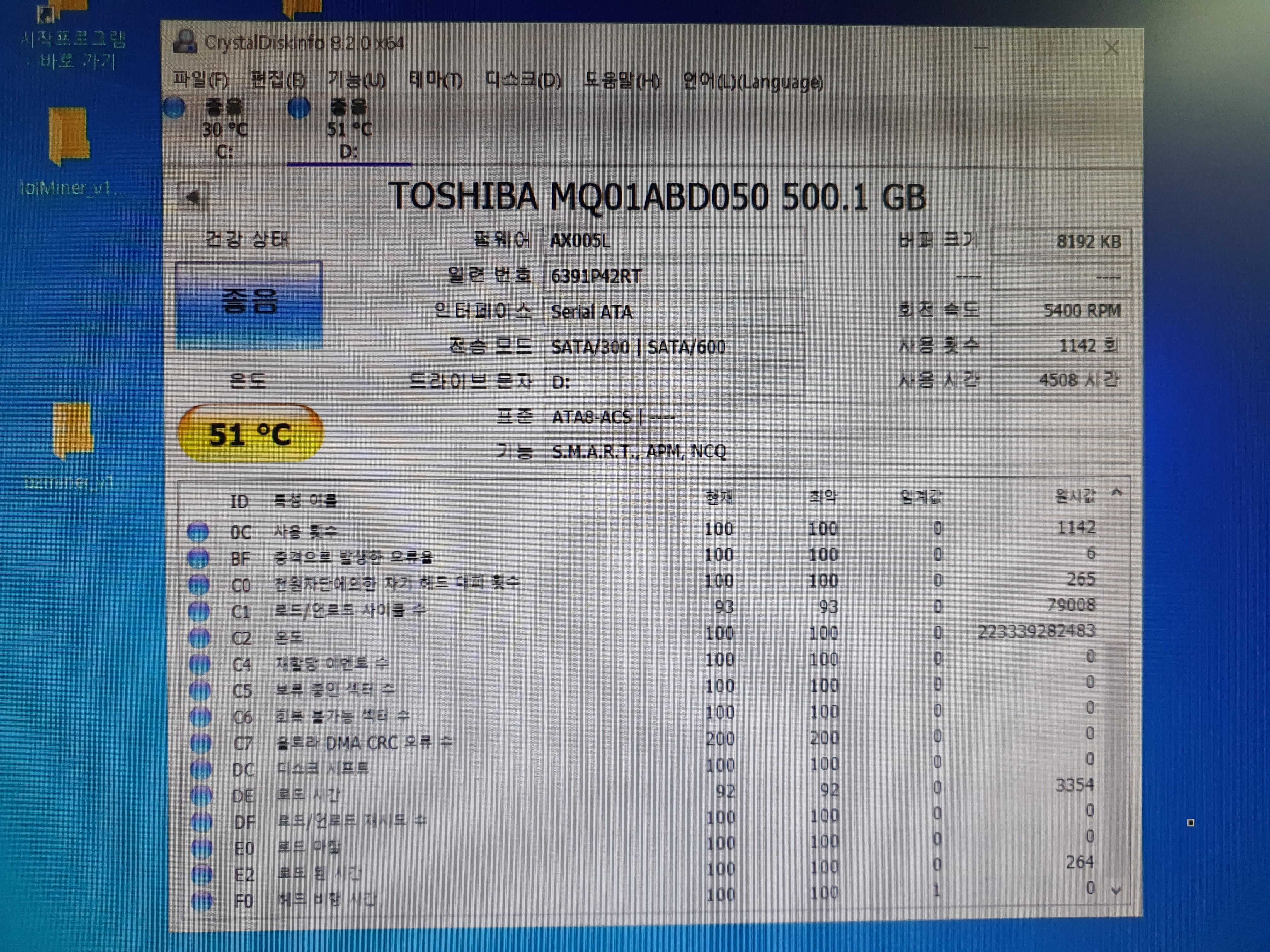Screen dimensions: 1270x952
Task: Click the rotation speed value 5400 RPM
Action: click(1061, 311)
